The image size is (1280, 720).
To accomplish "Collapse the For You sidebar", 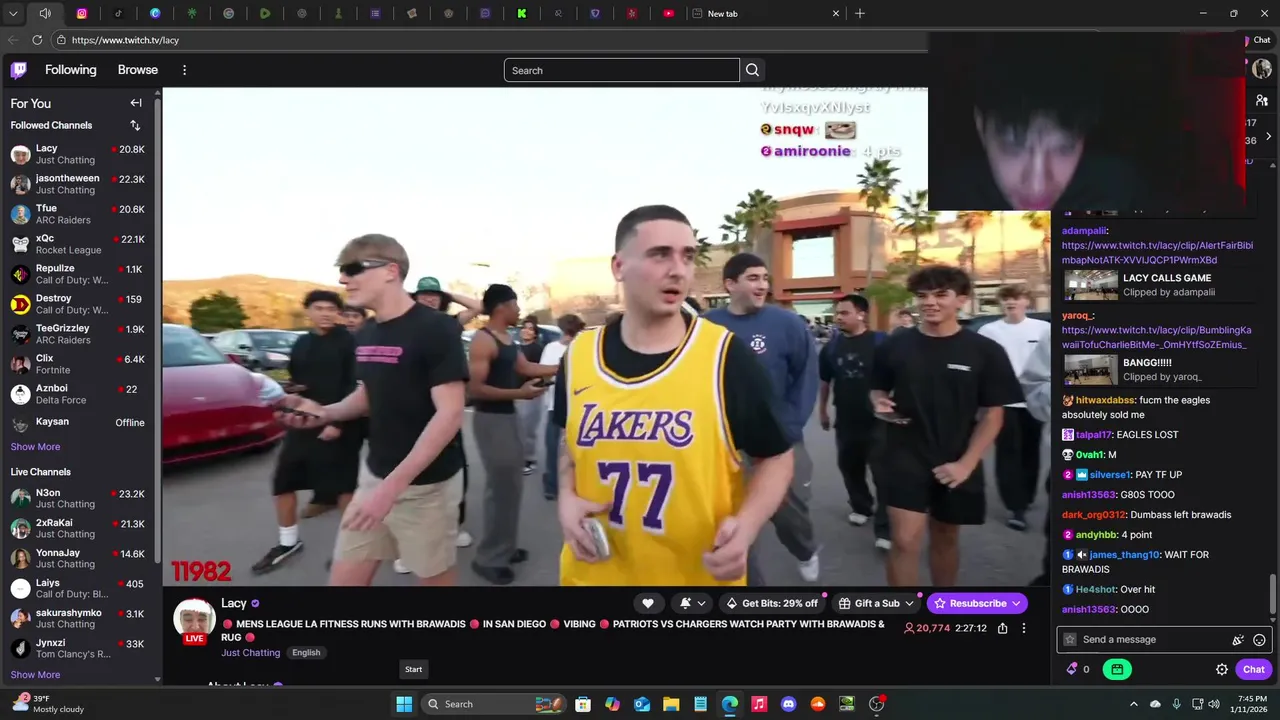I will coord(136,103).
